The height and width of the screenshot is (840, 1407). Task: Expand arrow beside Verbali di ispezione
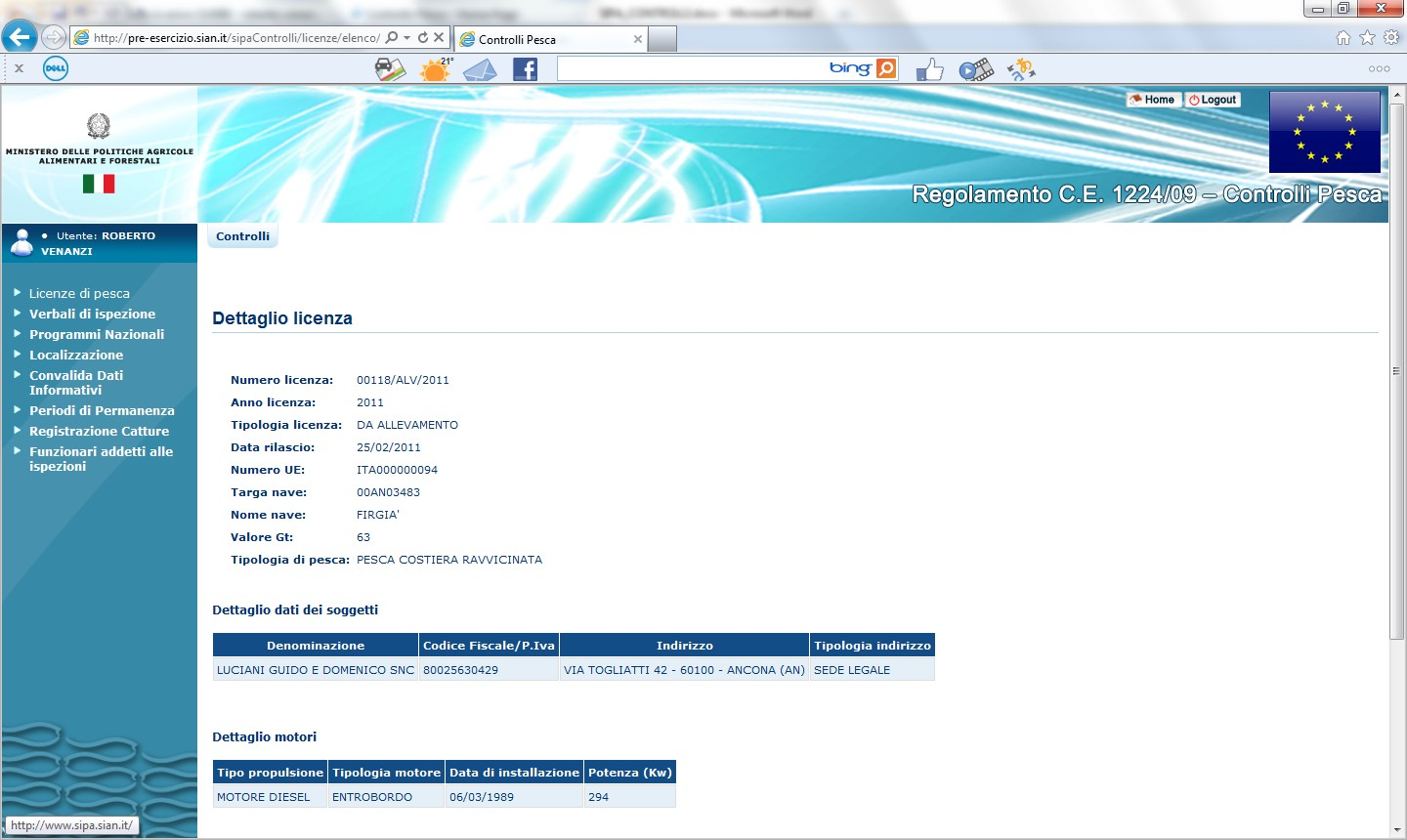18,313
